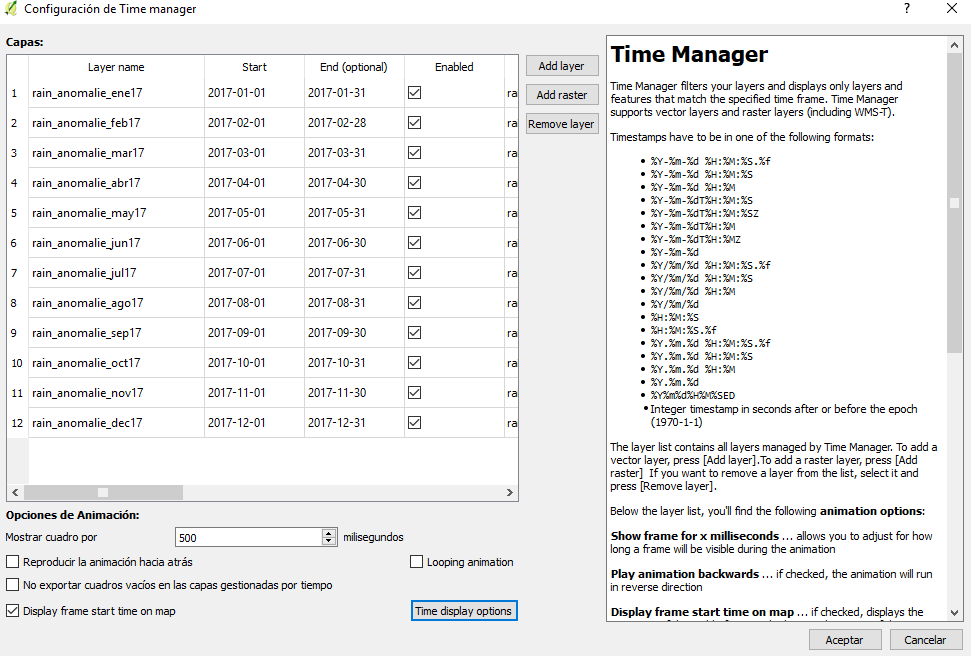
Task: Click the Enabled column header
Action: [454, 67]
